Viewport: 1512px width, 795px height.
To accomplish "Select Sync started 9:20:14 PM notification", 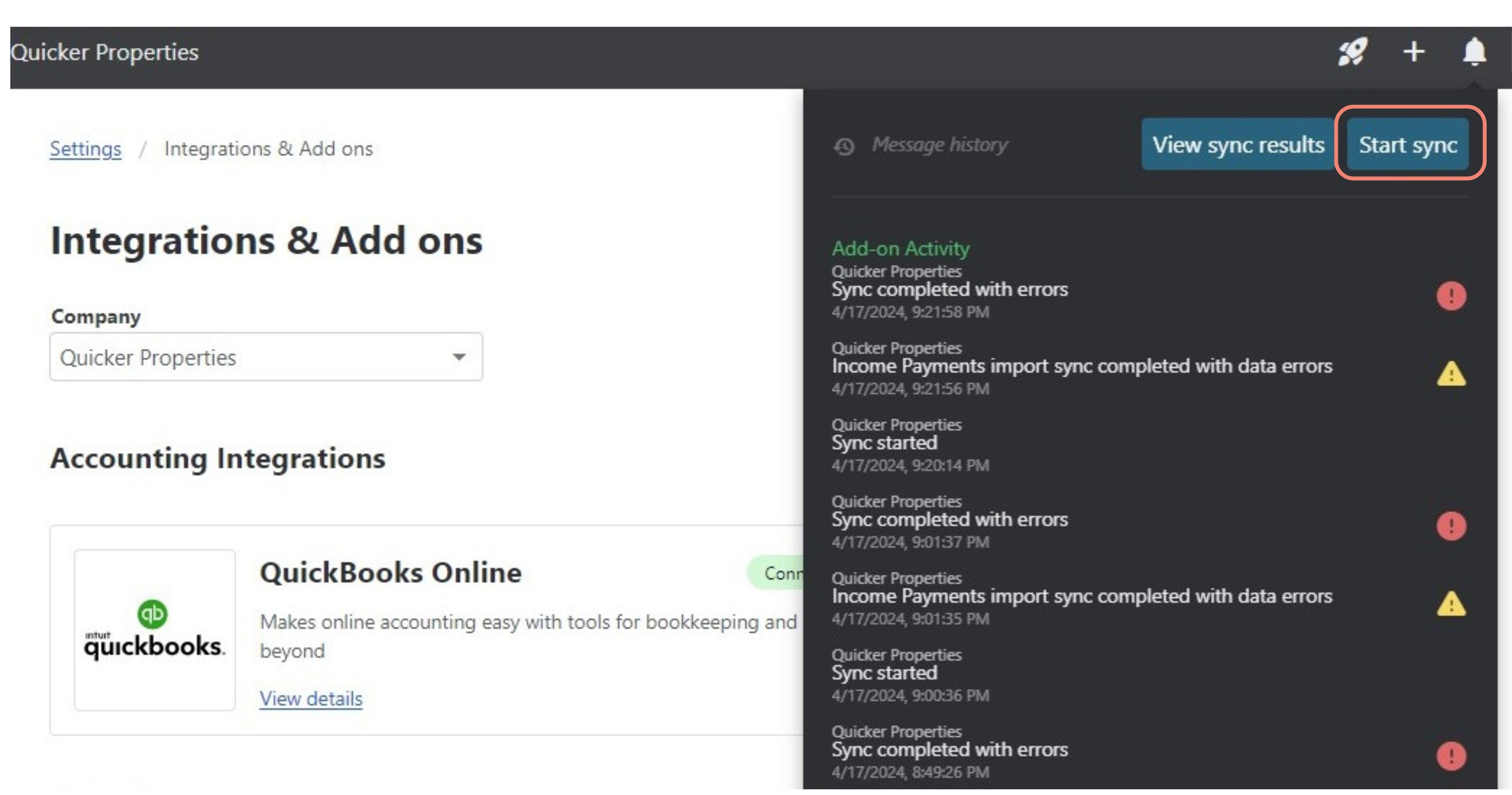I will pos(884,443).
